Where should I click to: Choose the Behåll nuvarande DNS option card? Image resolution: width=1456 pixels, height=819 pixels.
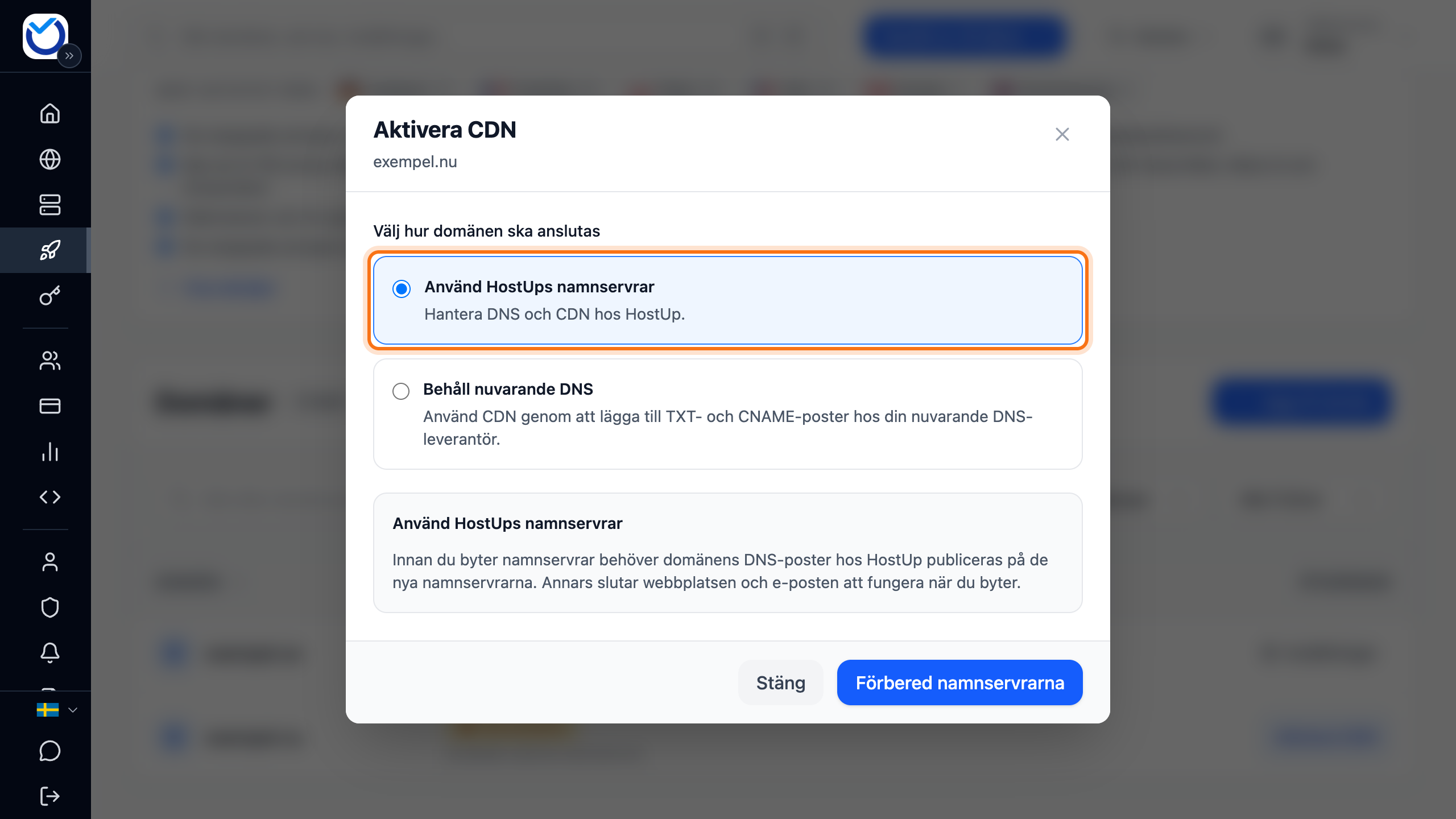[728, 414]
